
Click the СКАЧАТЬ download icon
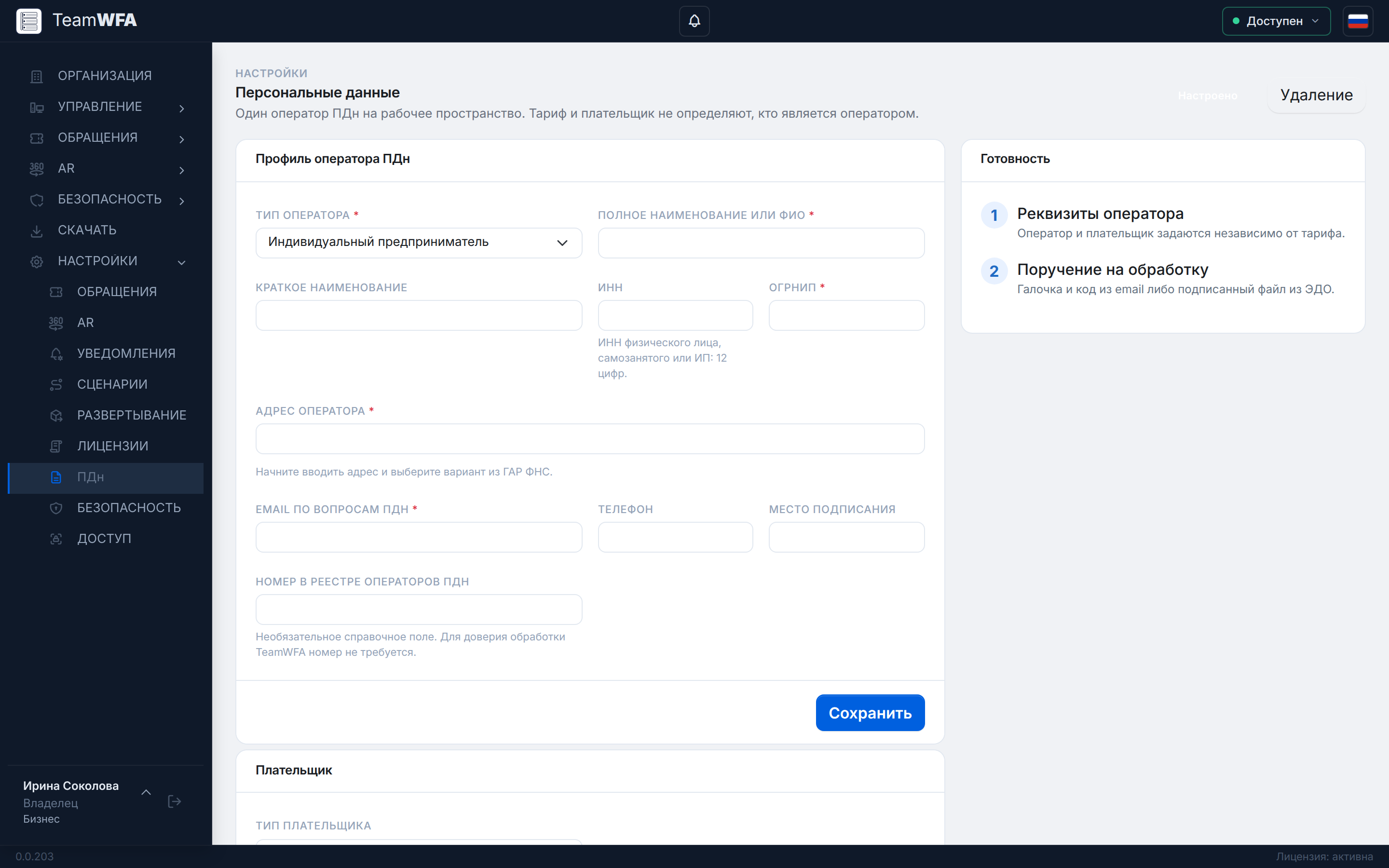[37, 231]
